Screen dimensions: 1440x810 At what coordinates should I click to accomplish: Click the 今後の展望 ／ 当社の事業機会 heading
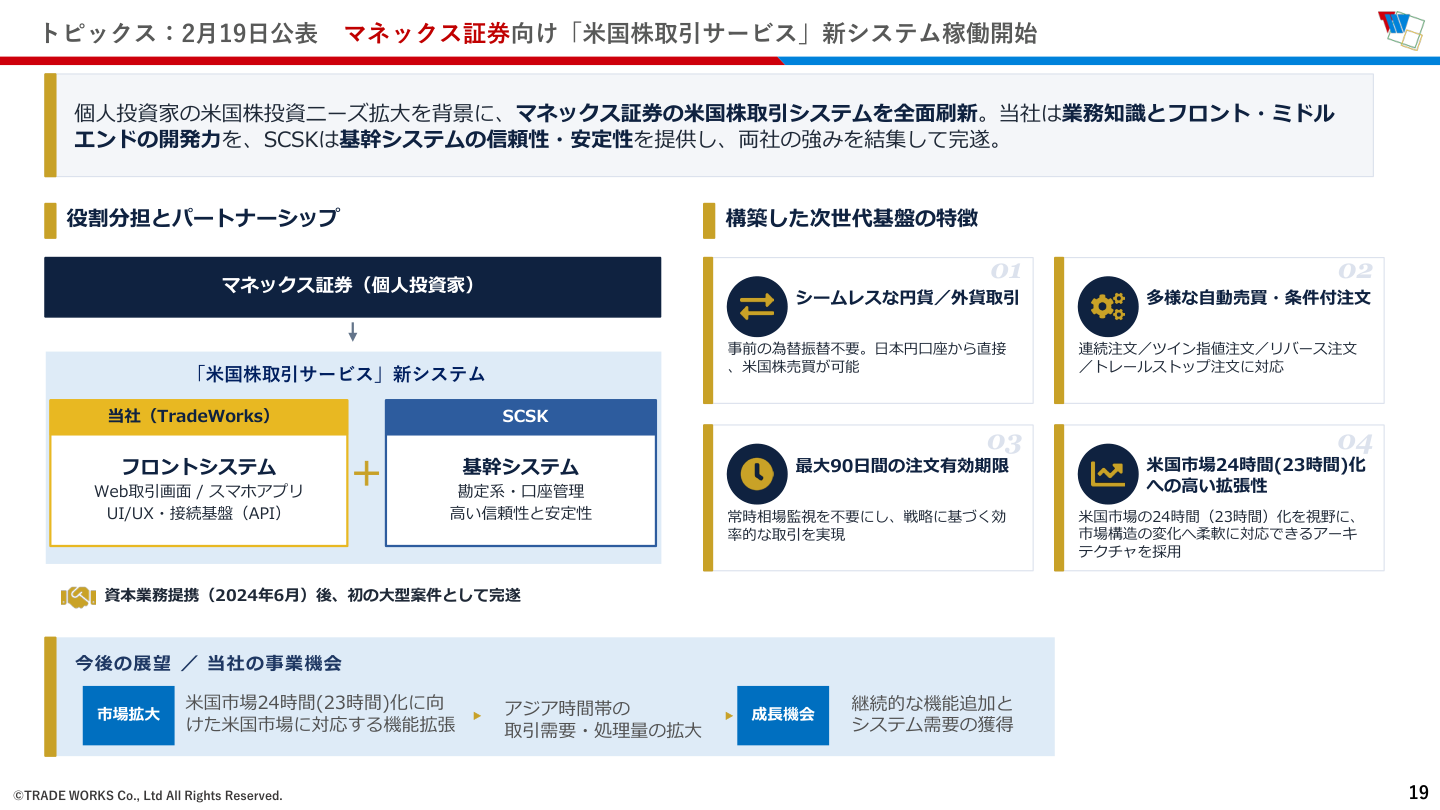pyautogui.click(x=209, y=663)
